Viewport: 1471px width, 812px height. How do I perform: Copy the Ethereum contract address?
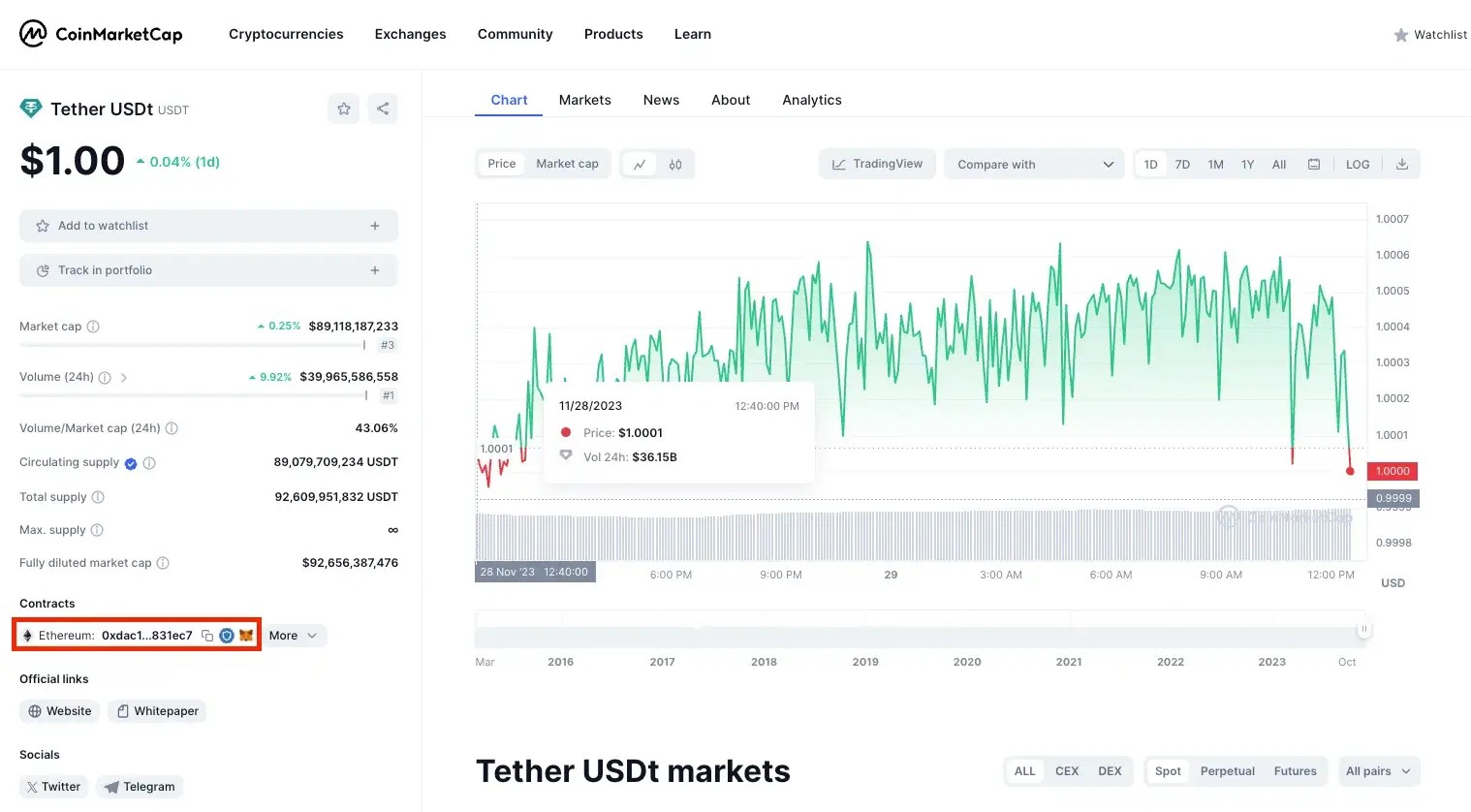point(206,635)
